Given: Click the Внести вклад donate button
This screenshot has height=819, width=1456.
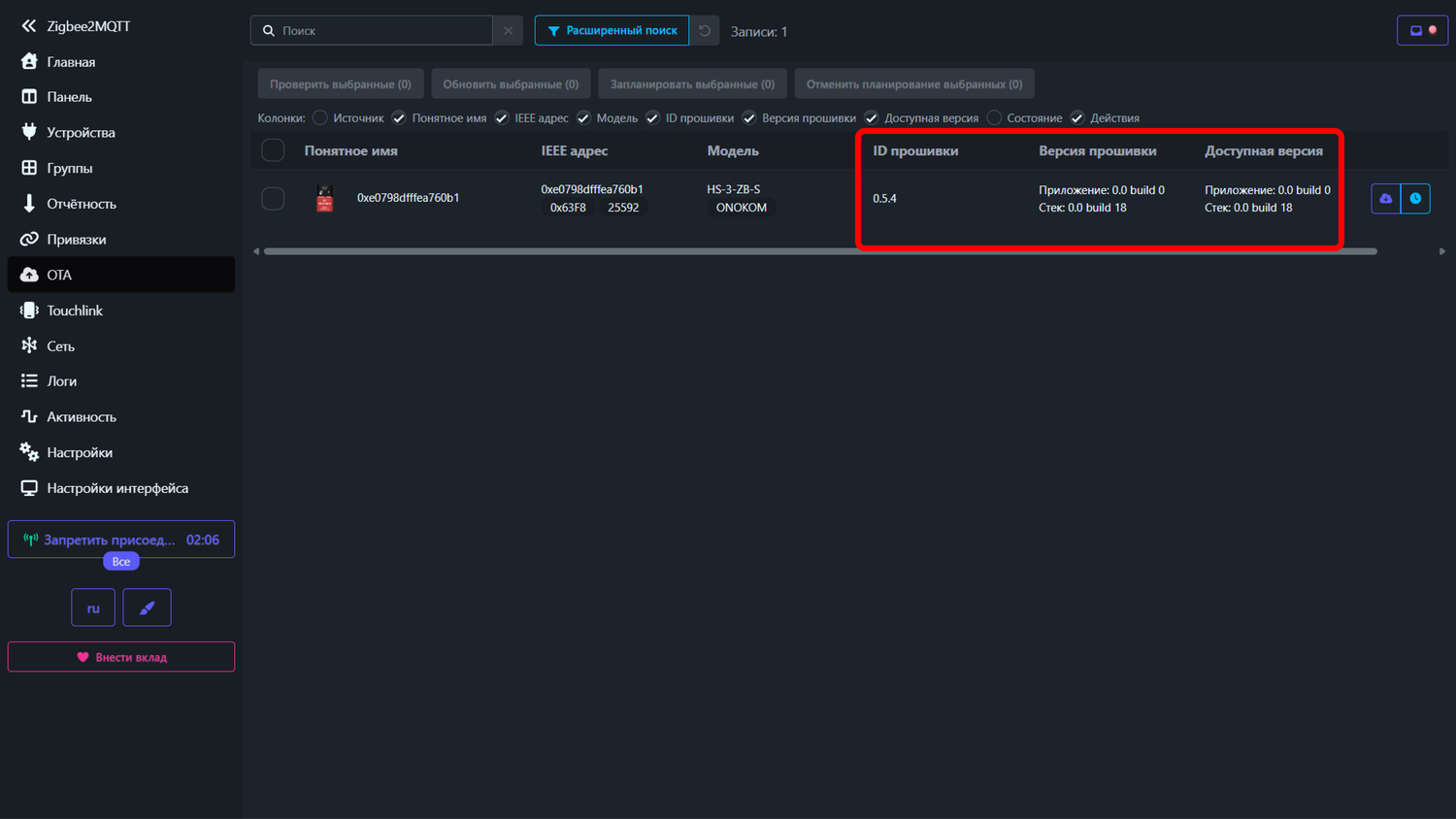Looking at the screenshot, I should [x=121, y=657].
